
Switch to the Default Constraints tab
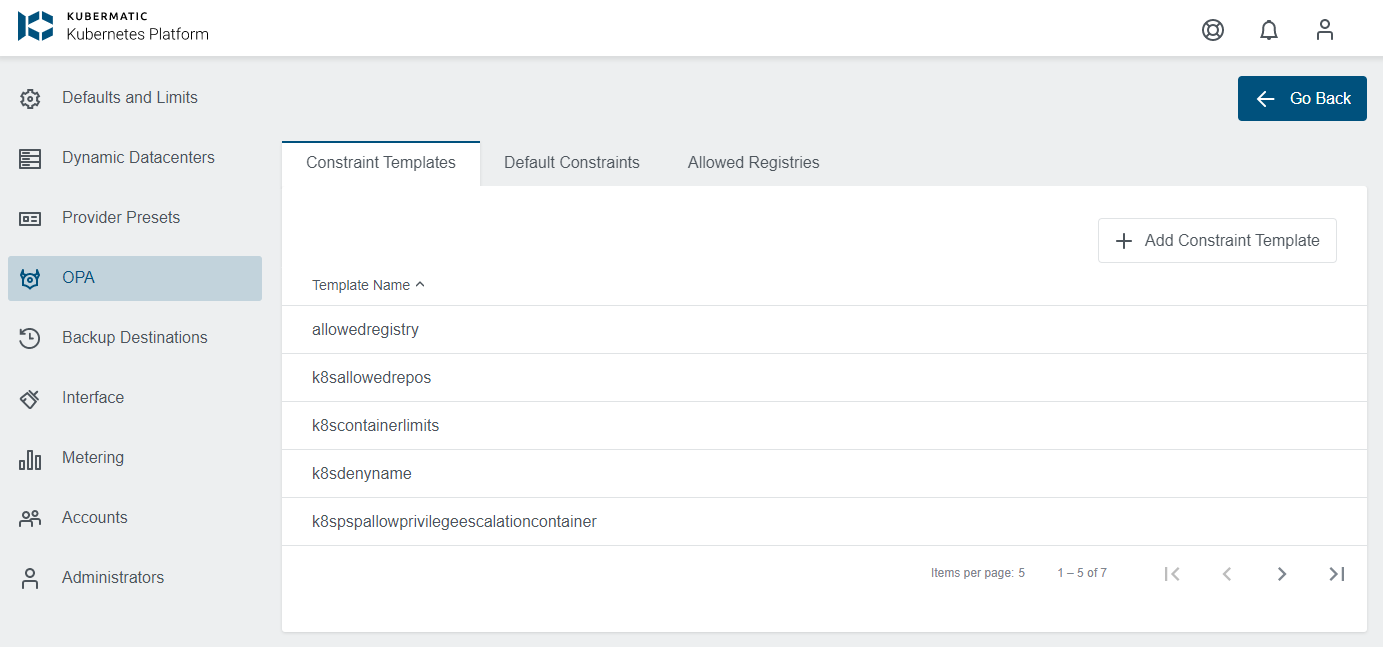pos(571,162)
